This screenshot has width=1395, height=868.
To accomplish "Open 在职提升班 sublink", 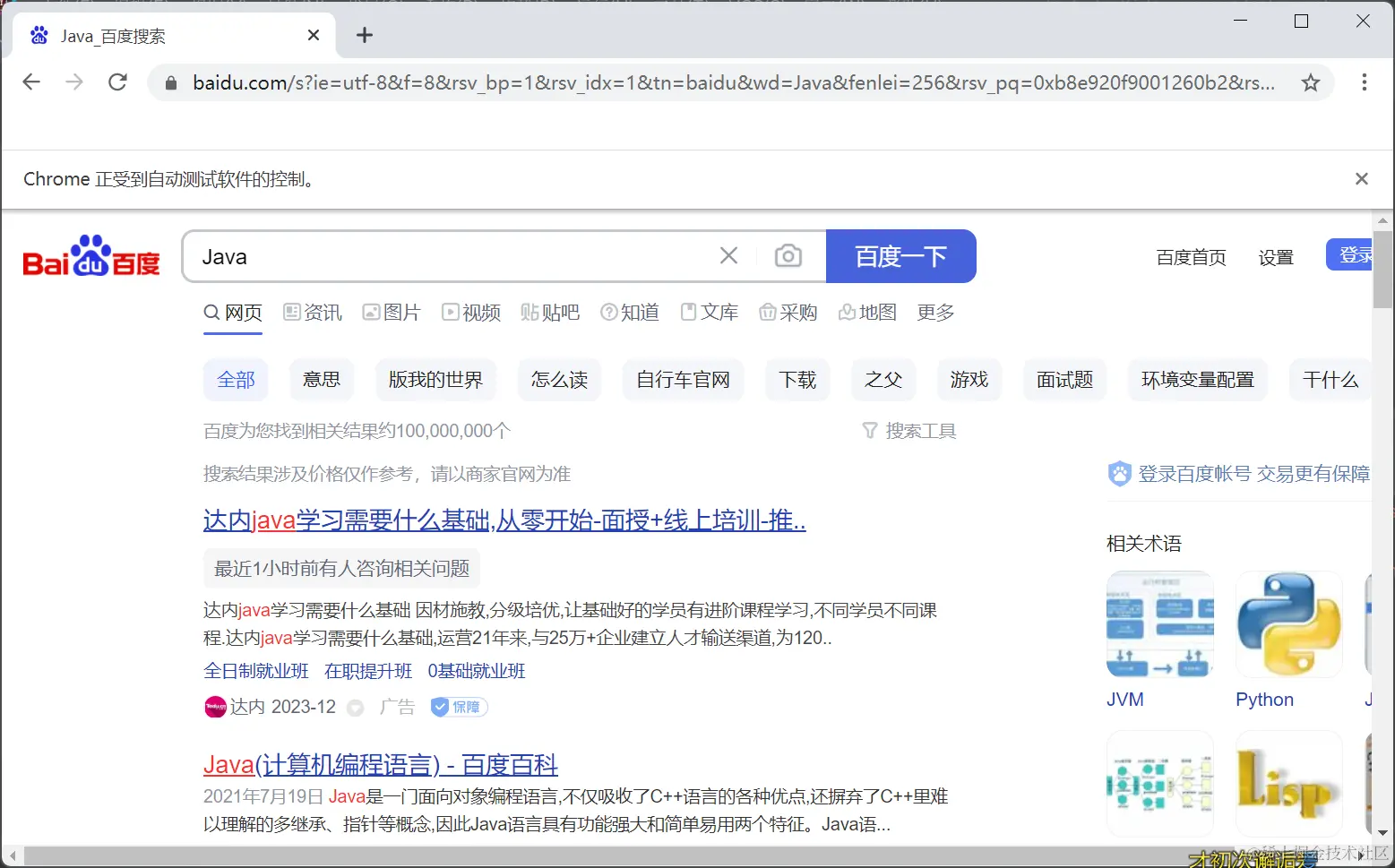I will tap(368, 671).
